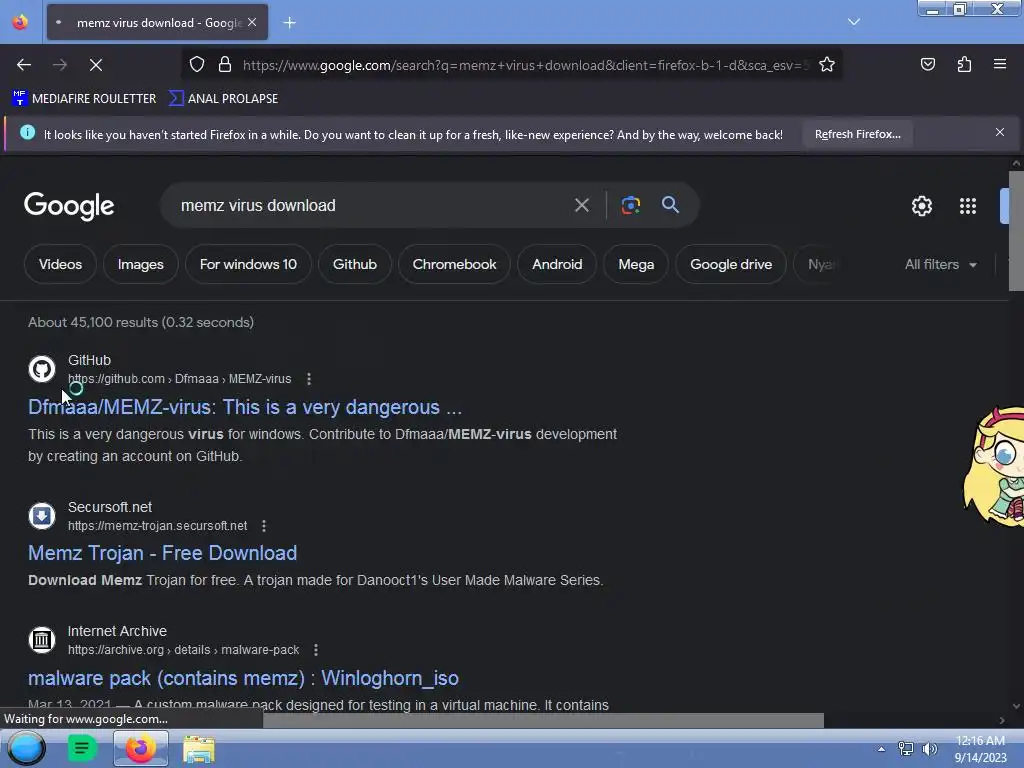Click the horizontal scrollbar thumb

[x=543, y=720]
